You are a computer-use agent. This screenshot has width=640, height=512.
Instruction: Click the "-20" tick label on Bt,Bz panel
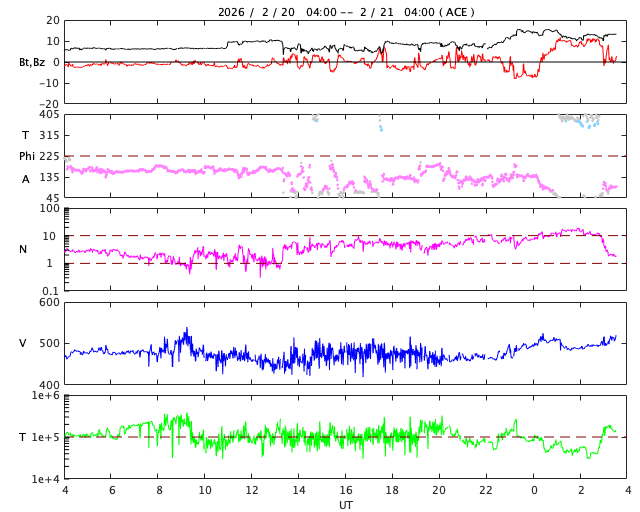(x=46, y=103)
